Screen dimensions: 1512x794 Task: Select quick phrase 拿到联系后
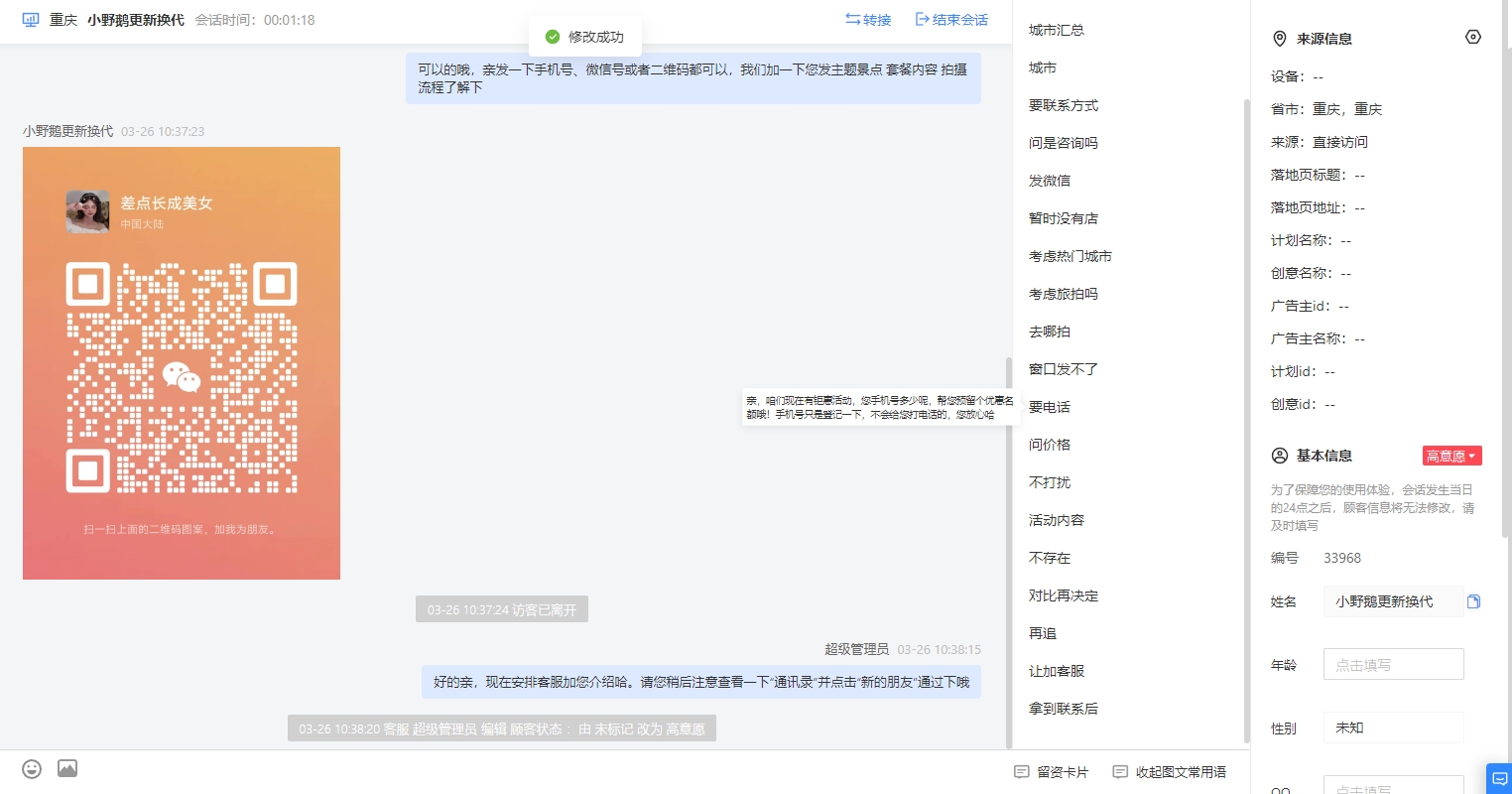pyautogui.click(x=1064, y=709)
